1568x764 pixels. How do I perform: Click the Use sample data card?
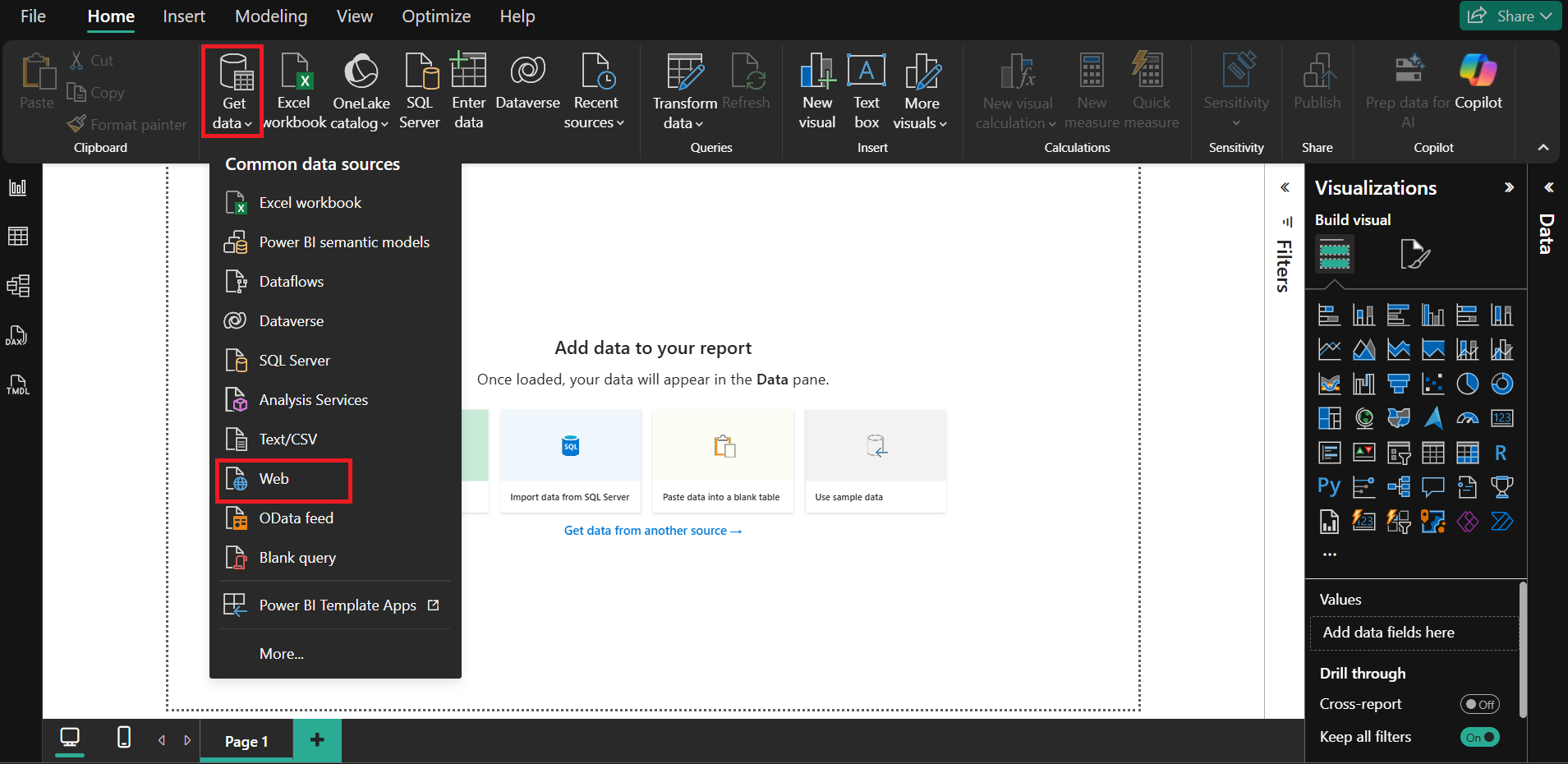pyautogui.click(x=876, y=461)
